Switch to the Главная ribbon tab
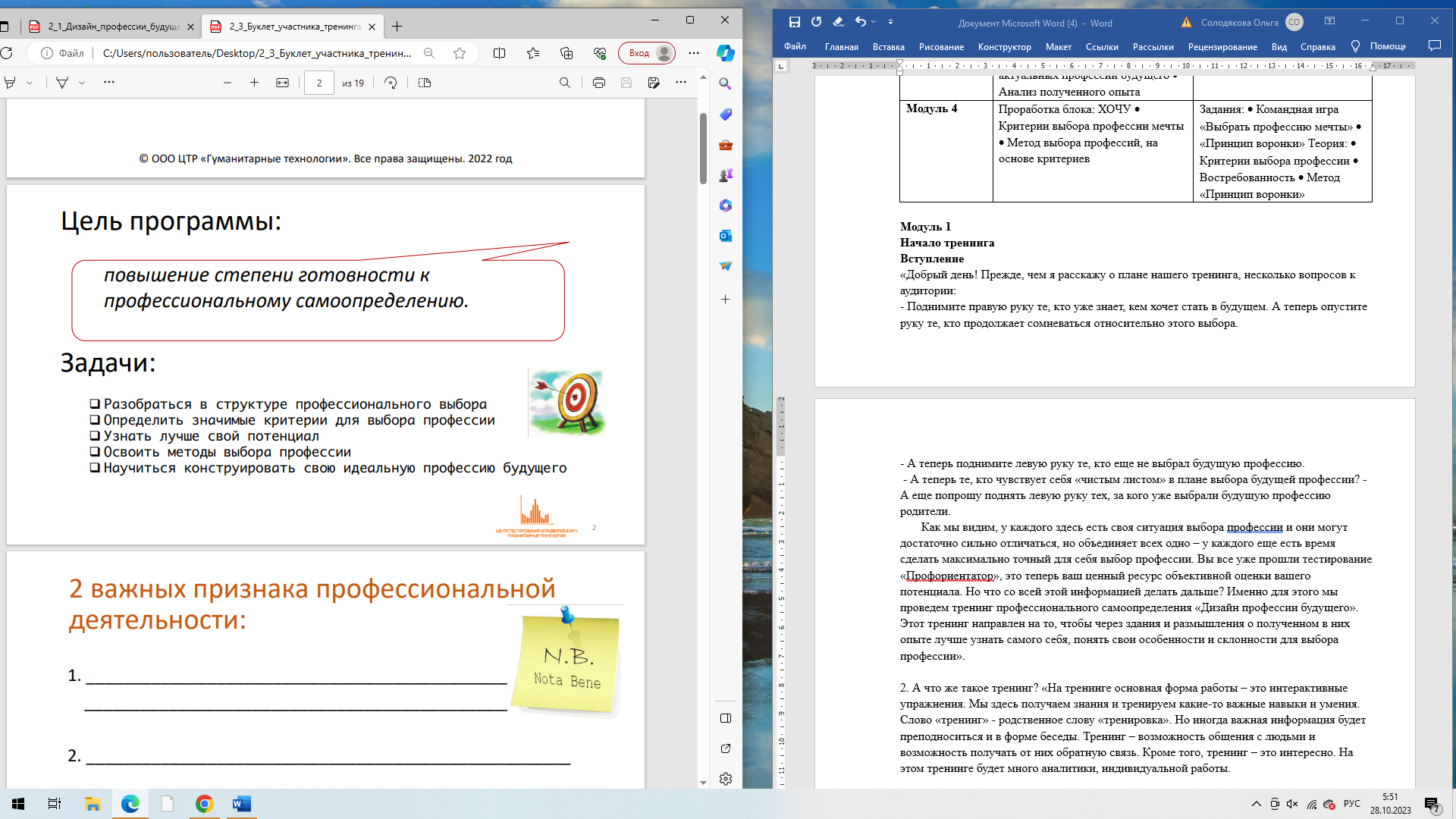This screenshot has height=819, width=1456. tap(842, 46)
